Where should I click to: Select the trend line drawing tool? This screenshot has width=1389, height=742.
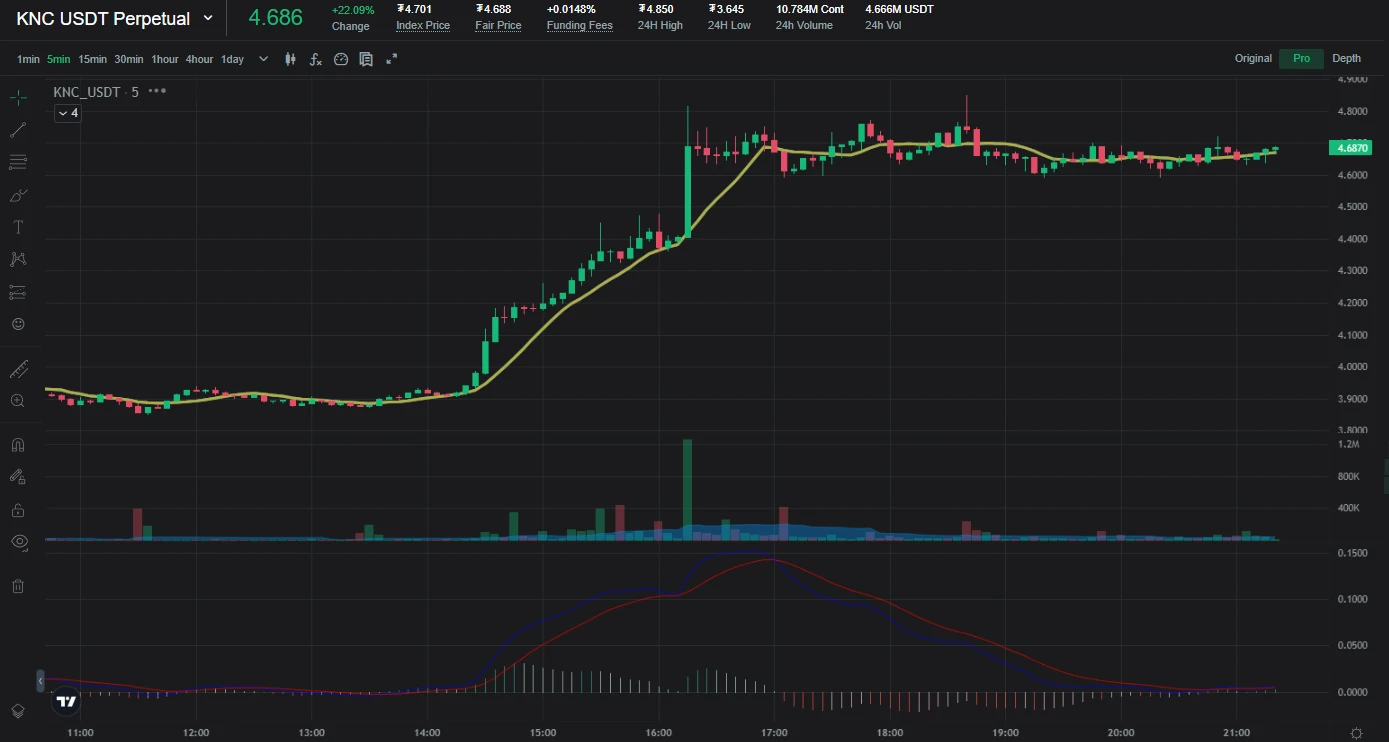(x=18, y=130)
